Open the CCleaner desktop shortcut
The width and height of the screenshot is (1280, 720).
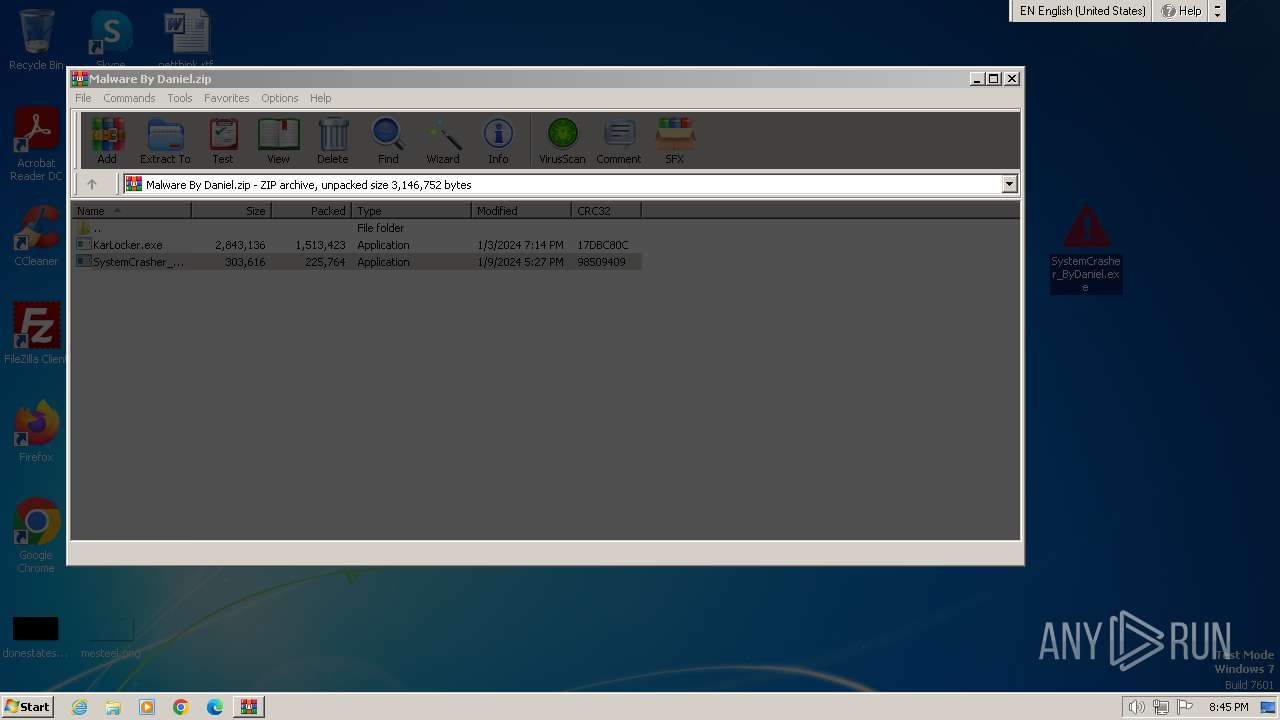pos(36,236)
